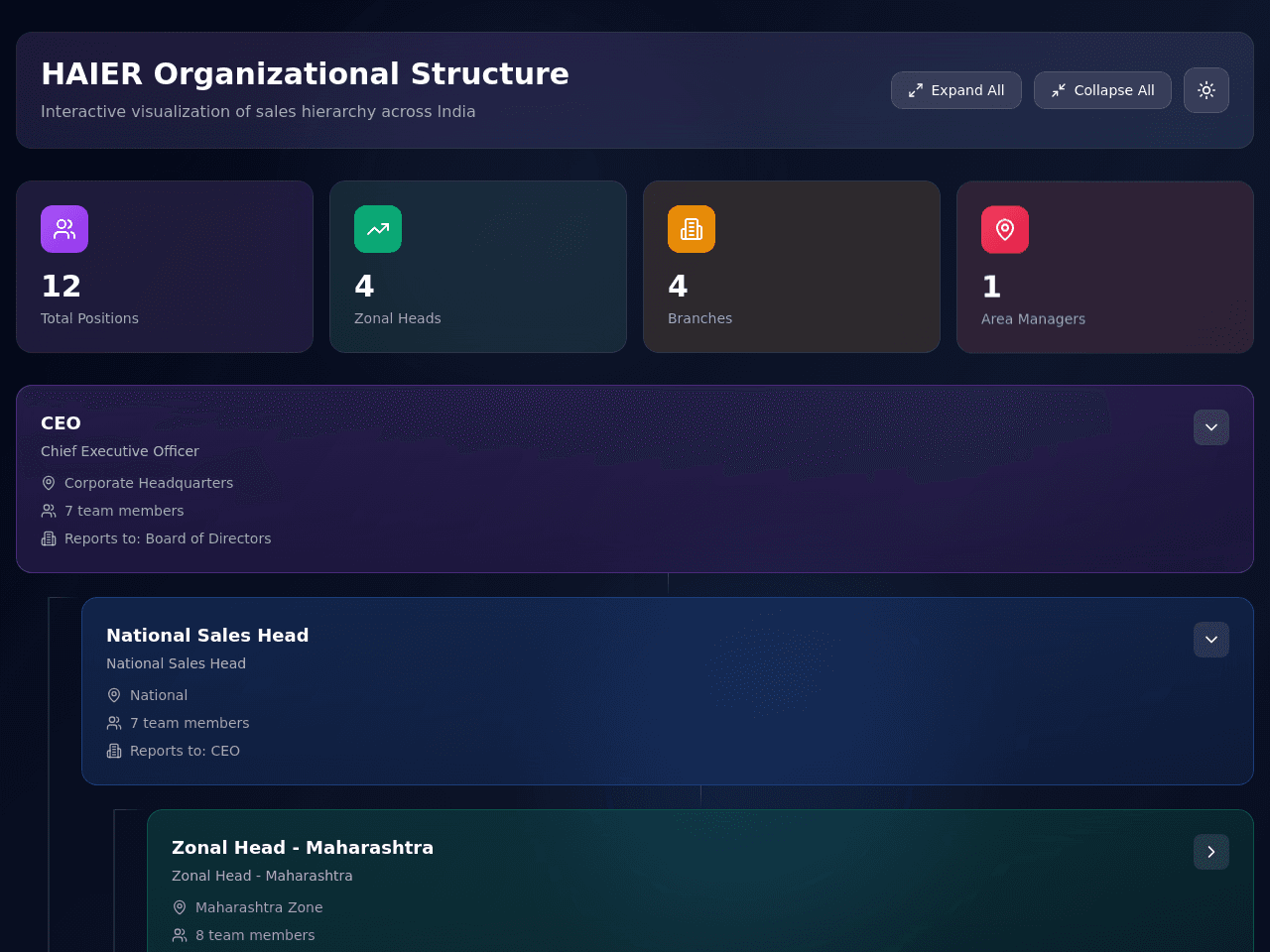Click people icon in National Sales Head card
Viewport: 1270px width, 952px height.
click(x=114, y=723)
